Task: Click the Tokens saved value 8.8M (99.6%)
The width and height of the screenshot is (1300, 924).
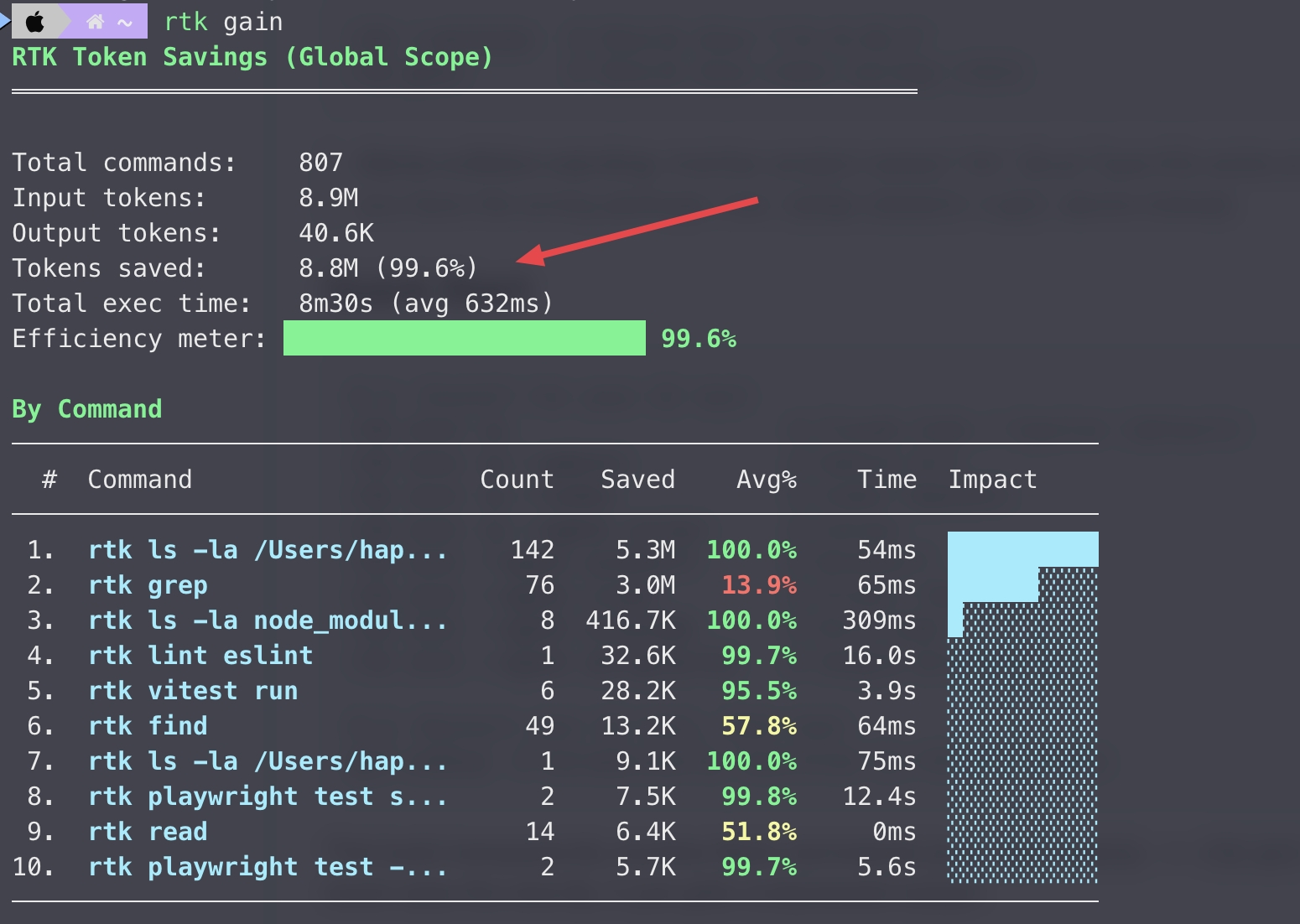Action: click(388, 267)
